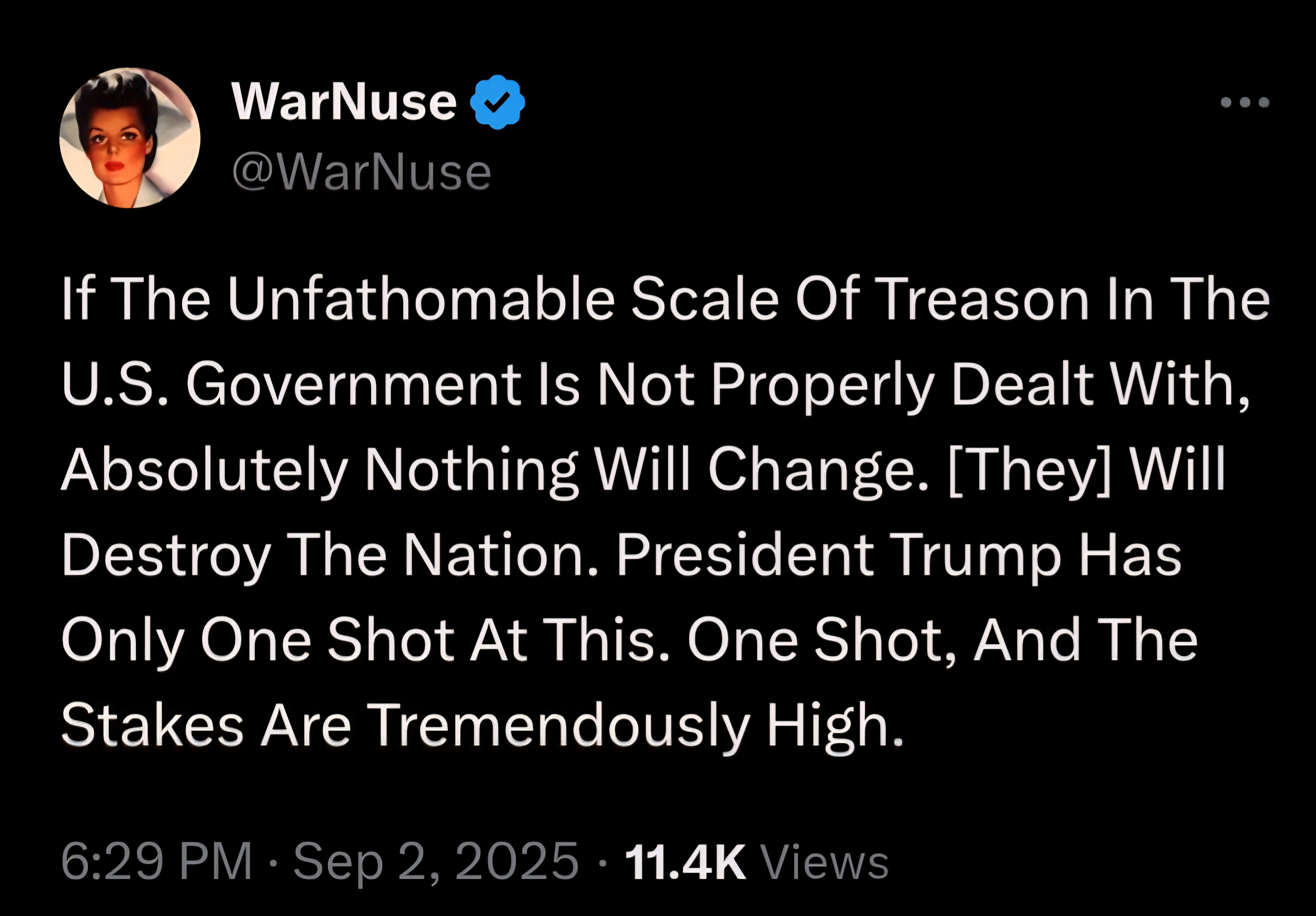Click the Sep 2, 2025 date
The width and height of the screenshot is (1316, 916).
pos(436,860)
